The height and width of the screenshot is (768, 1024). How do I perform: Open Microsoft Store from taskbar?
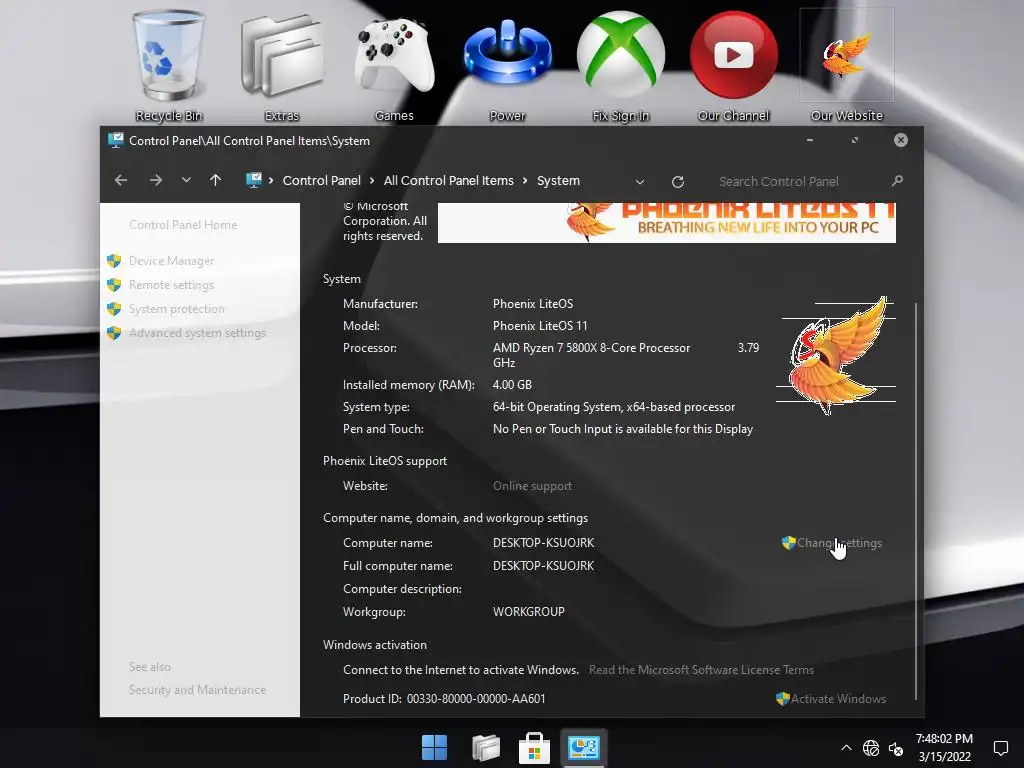coord(534,747)
